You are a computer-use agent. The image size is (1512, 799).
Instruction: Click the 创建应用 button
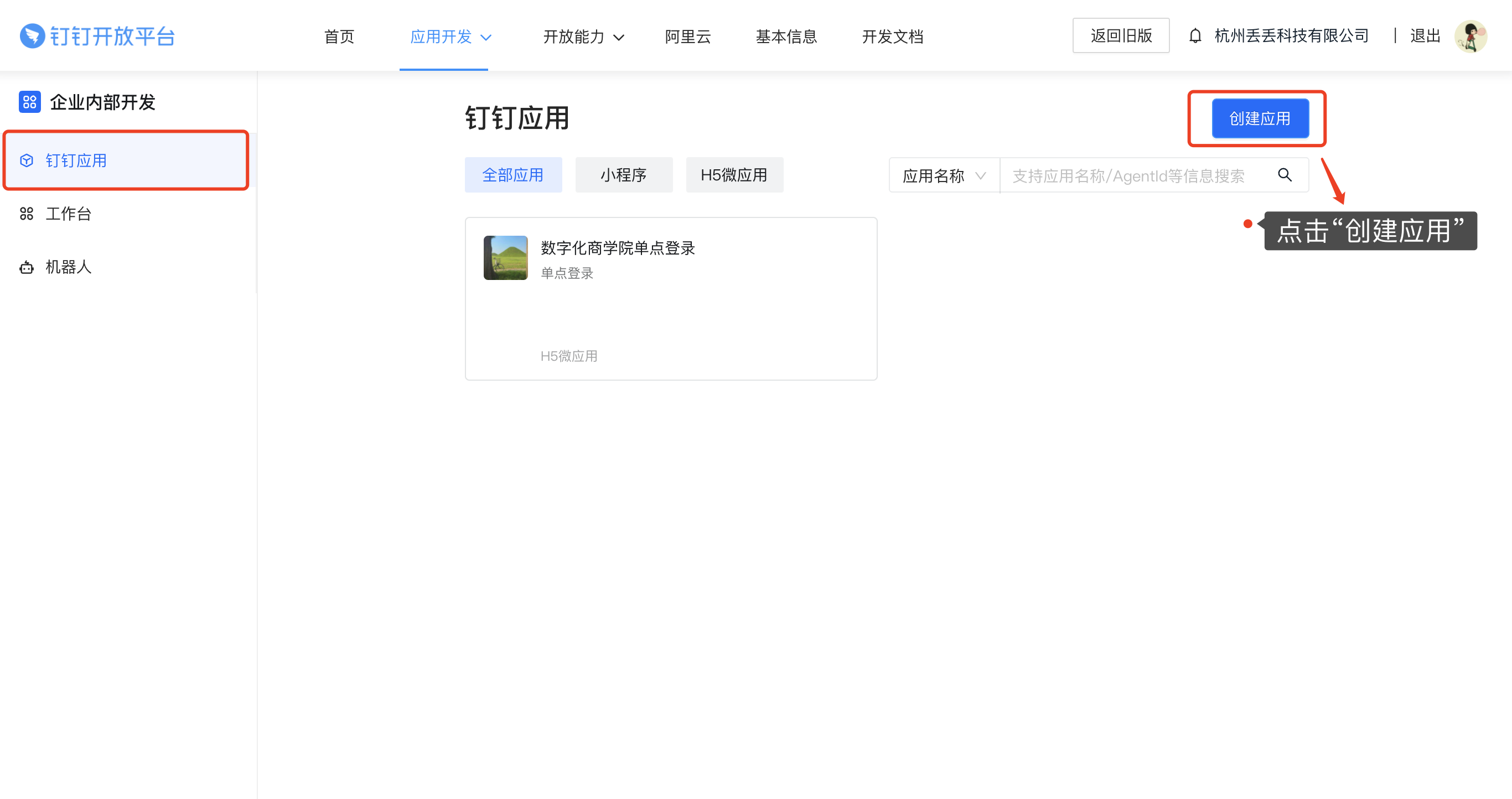(x=1260, y=118)
